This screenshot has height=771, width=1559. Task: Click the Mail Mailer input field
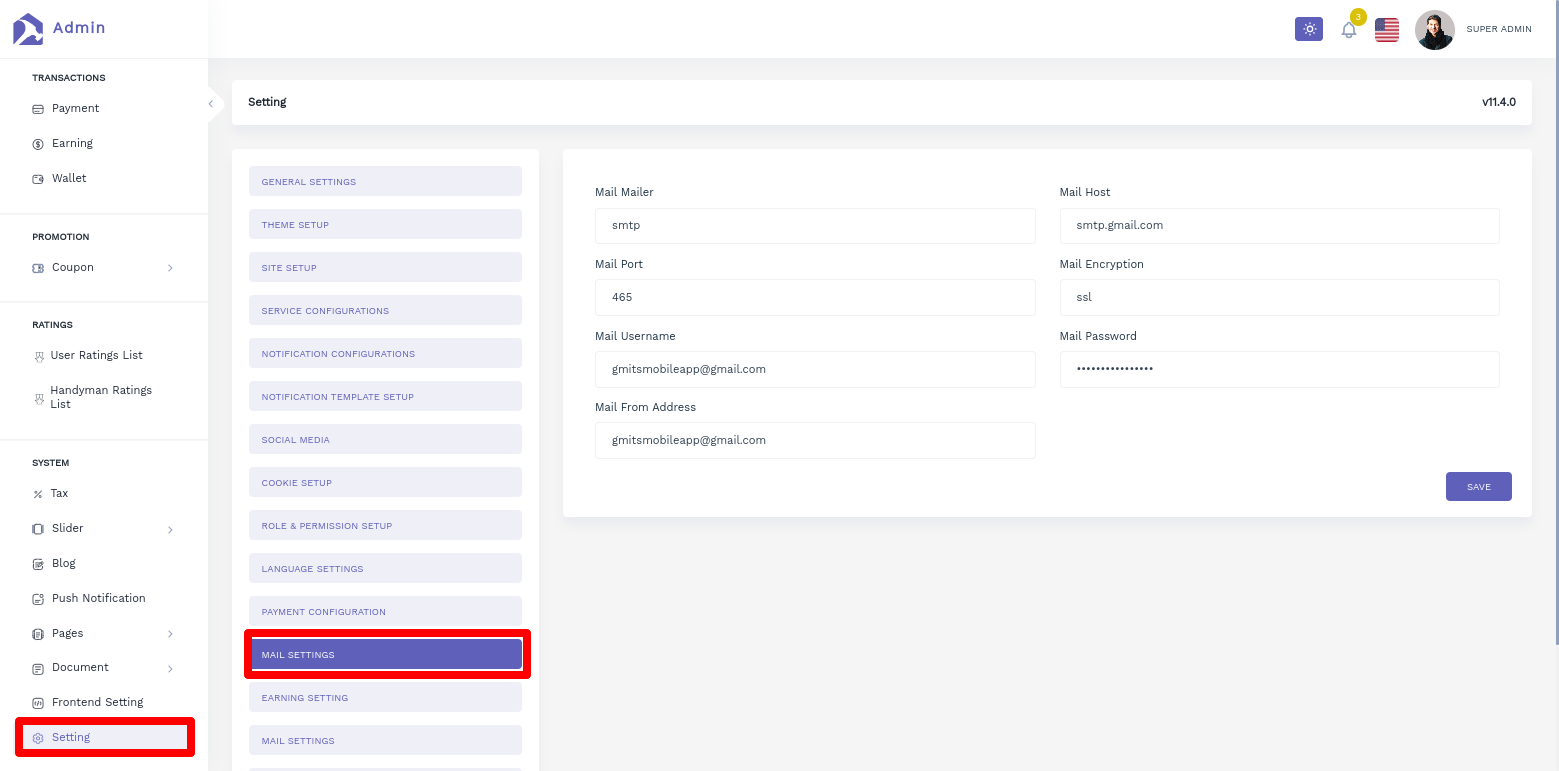(815, 226)
